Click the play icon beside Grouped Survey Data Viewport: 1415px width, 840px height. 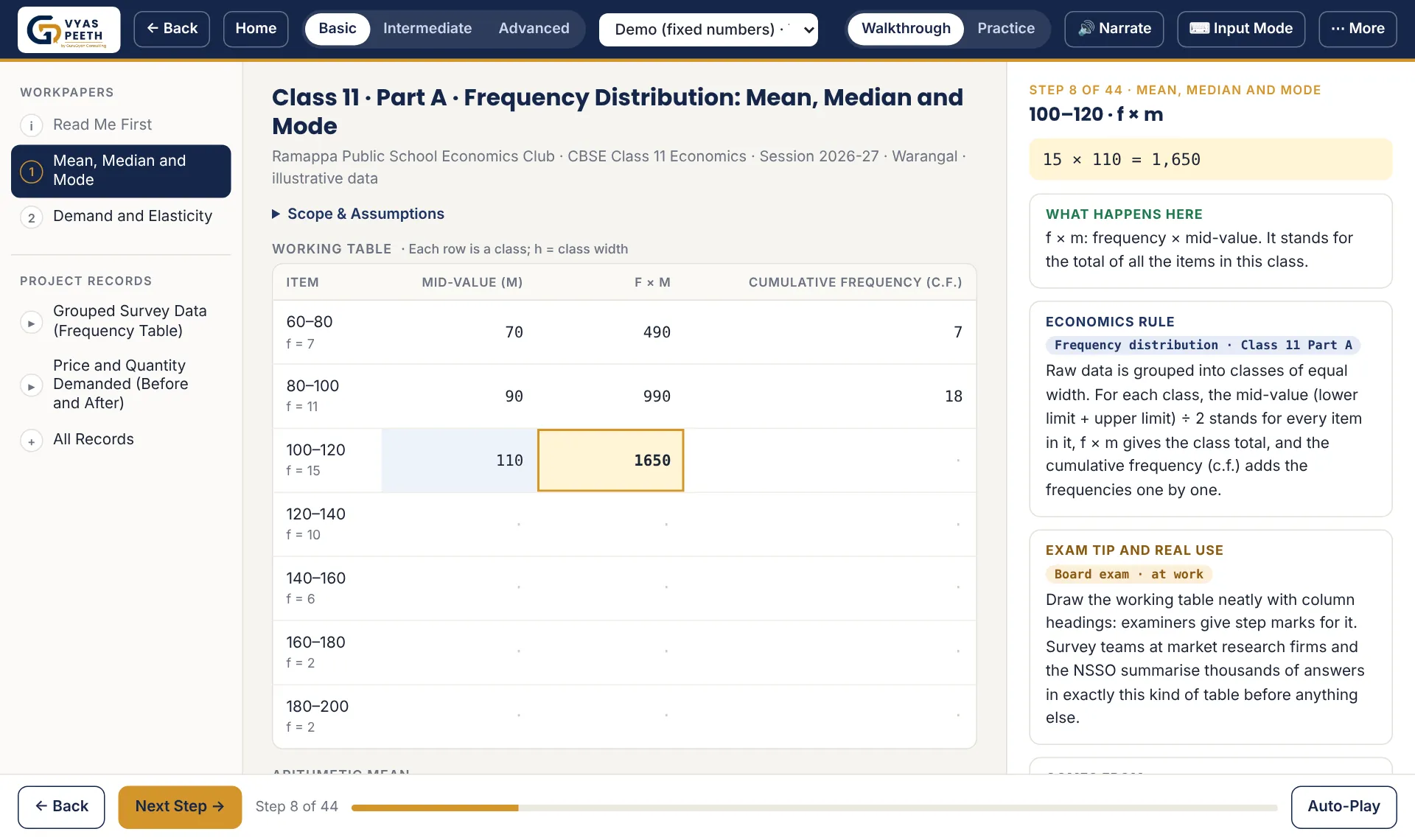[31, 323]
